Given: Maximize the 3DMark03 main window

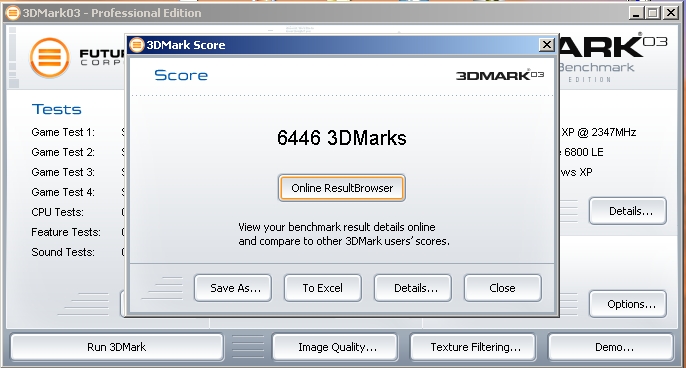Looking at the screenshot, I should coord(652,13).
